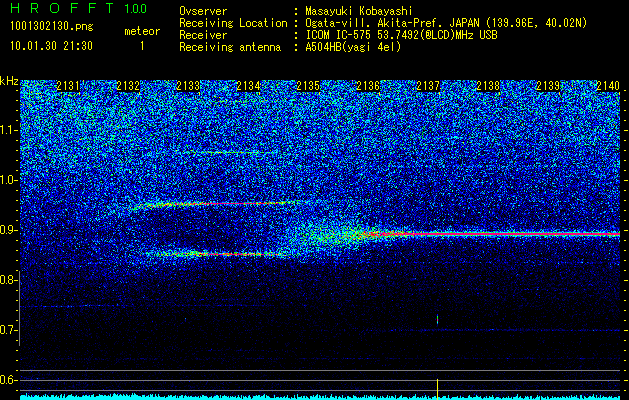This screenshot has width=629, height=400.
Task: Click the cyan signal level strip at bottom
Action: [x=320, y=397]
